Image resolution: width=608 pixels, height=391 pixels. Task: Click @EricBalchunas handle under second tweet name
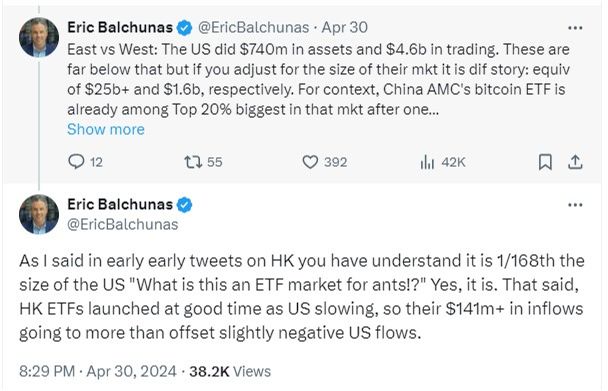coord(123,224)
